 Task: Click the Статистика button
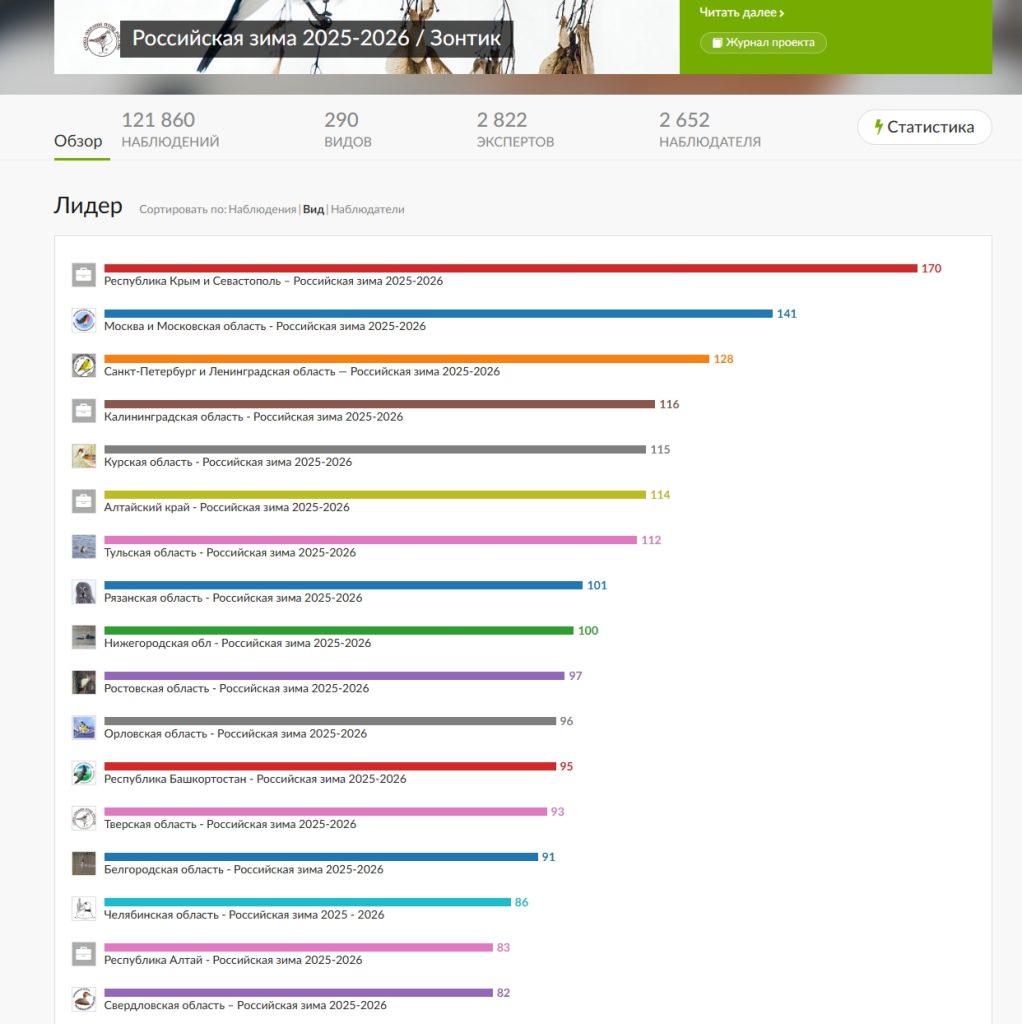923,127
